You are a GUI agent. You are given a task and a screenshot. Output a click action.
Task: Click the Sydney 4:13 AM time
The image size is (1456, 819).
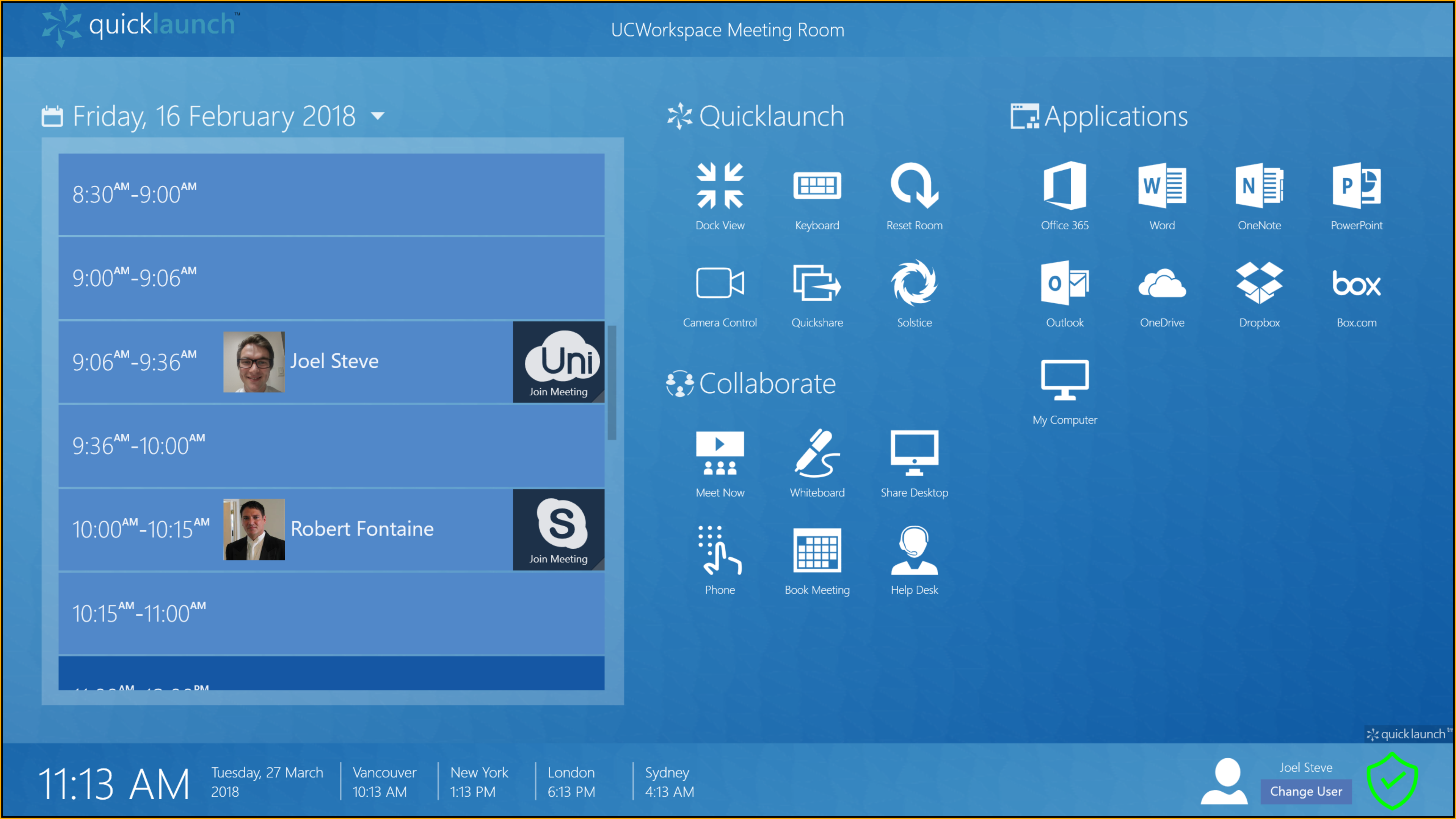click(670, 782)
